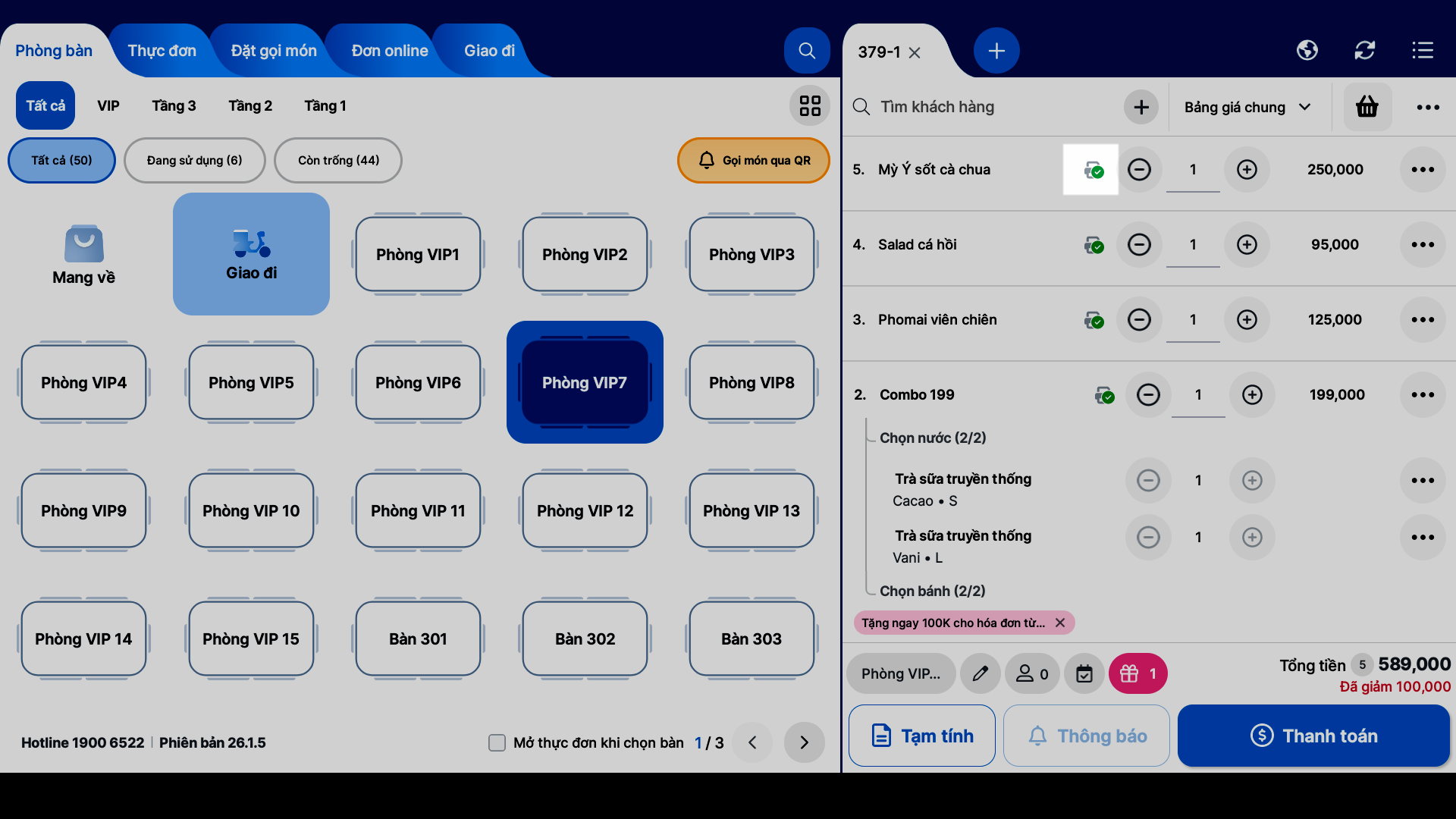Click the Tạm tính button
The height and width of the screenshot is (819, 1456).
(921, 736)
